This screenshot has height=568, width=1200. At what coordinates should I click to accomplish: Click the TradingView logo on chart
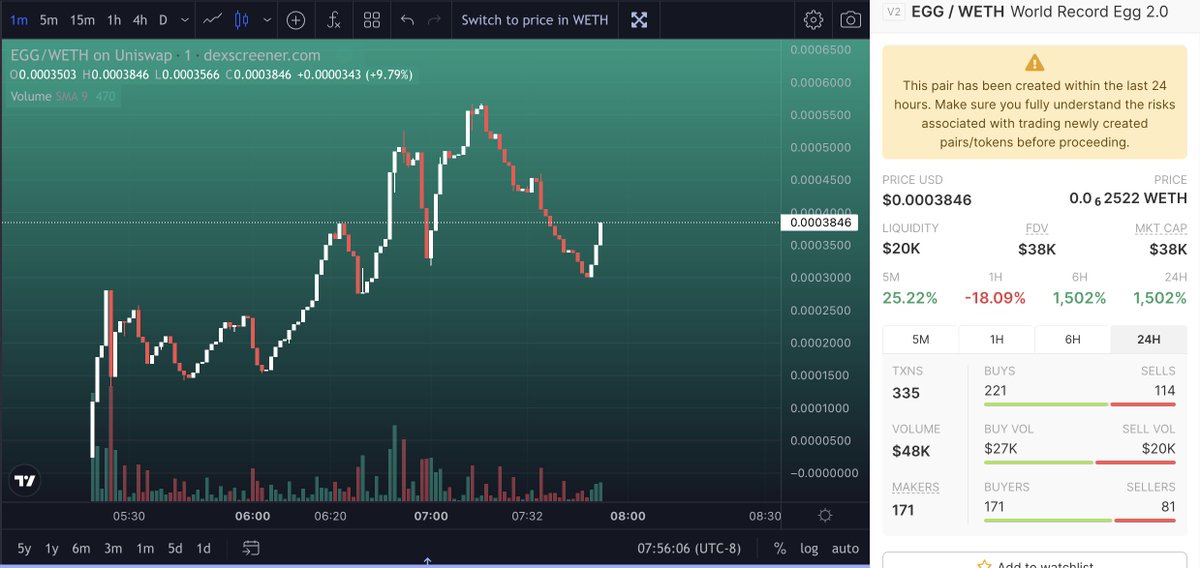pos(25,481)
